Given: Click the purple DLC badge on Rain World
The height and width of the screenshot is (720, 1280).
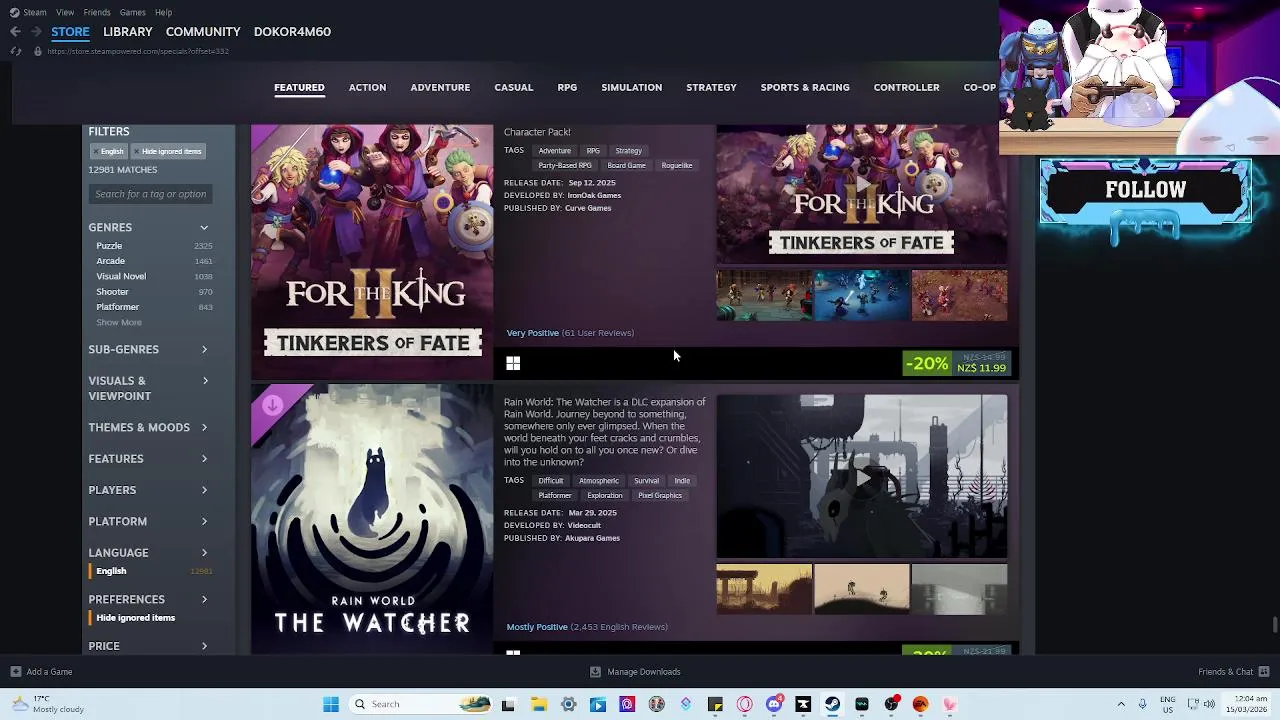Looking at the screenshot, I should pyautogui.click(x=272, y=406).
